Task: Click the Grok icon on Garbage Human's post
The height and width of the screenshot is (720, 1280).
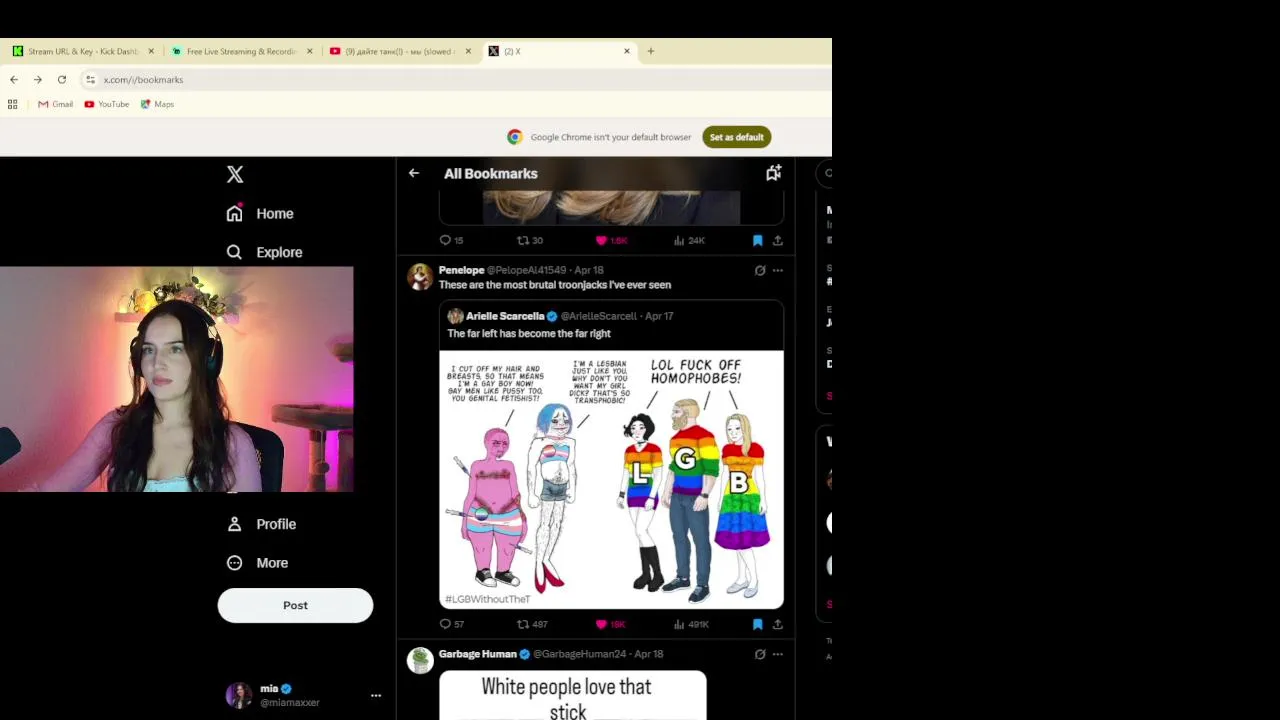Action: (760, 654)
